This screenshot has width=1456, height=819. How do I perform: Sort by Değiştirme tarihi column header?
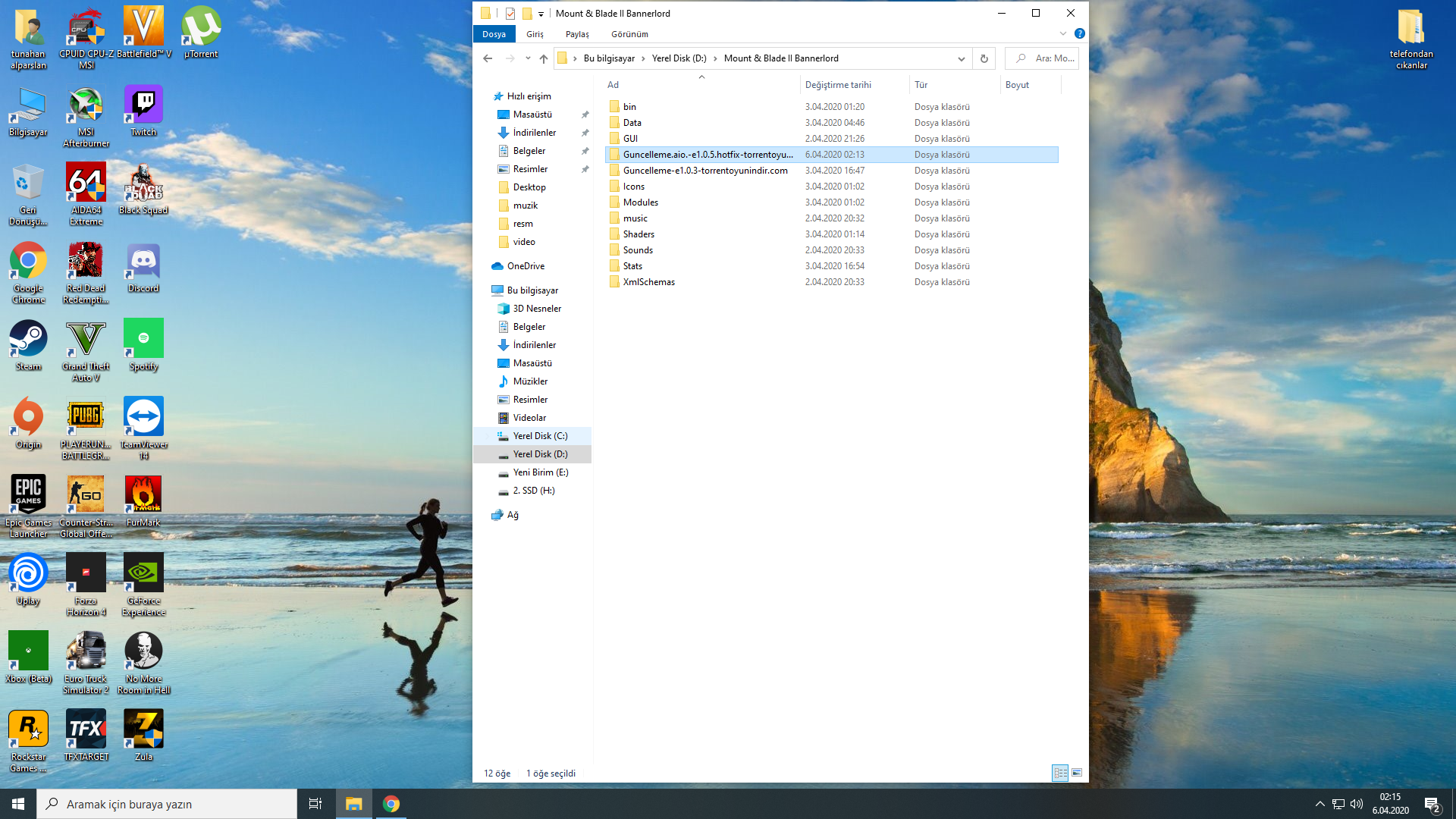[854, 85]
